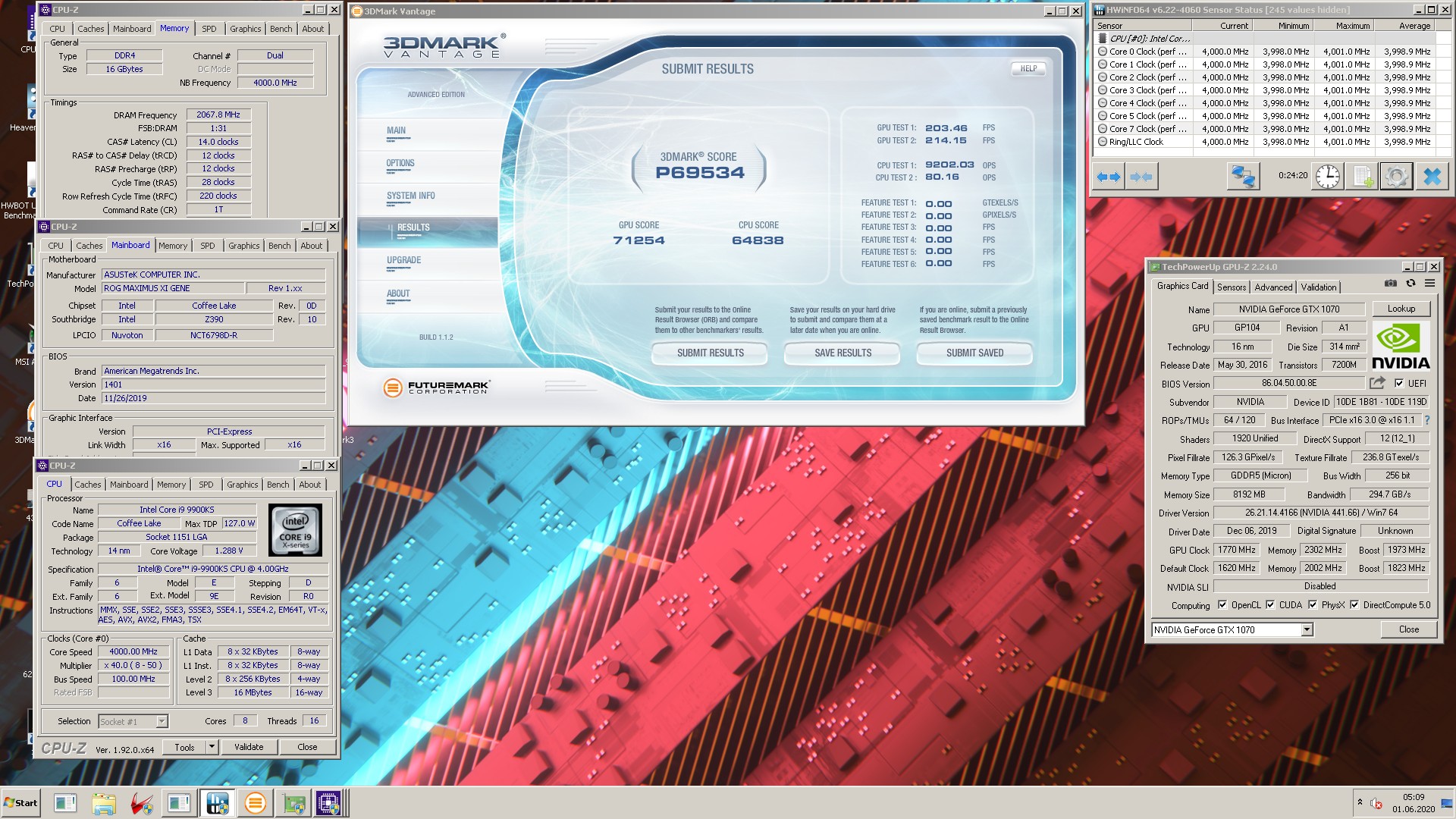Click Tools button in CPU-Z

coord(184,747)
